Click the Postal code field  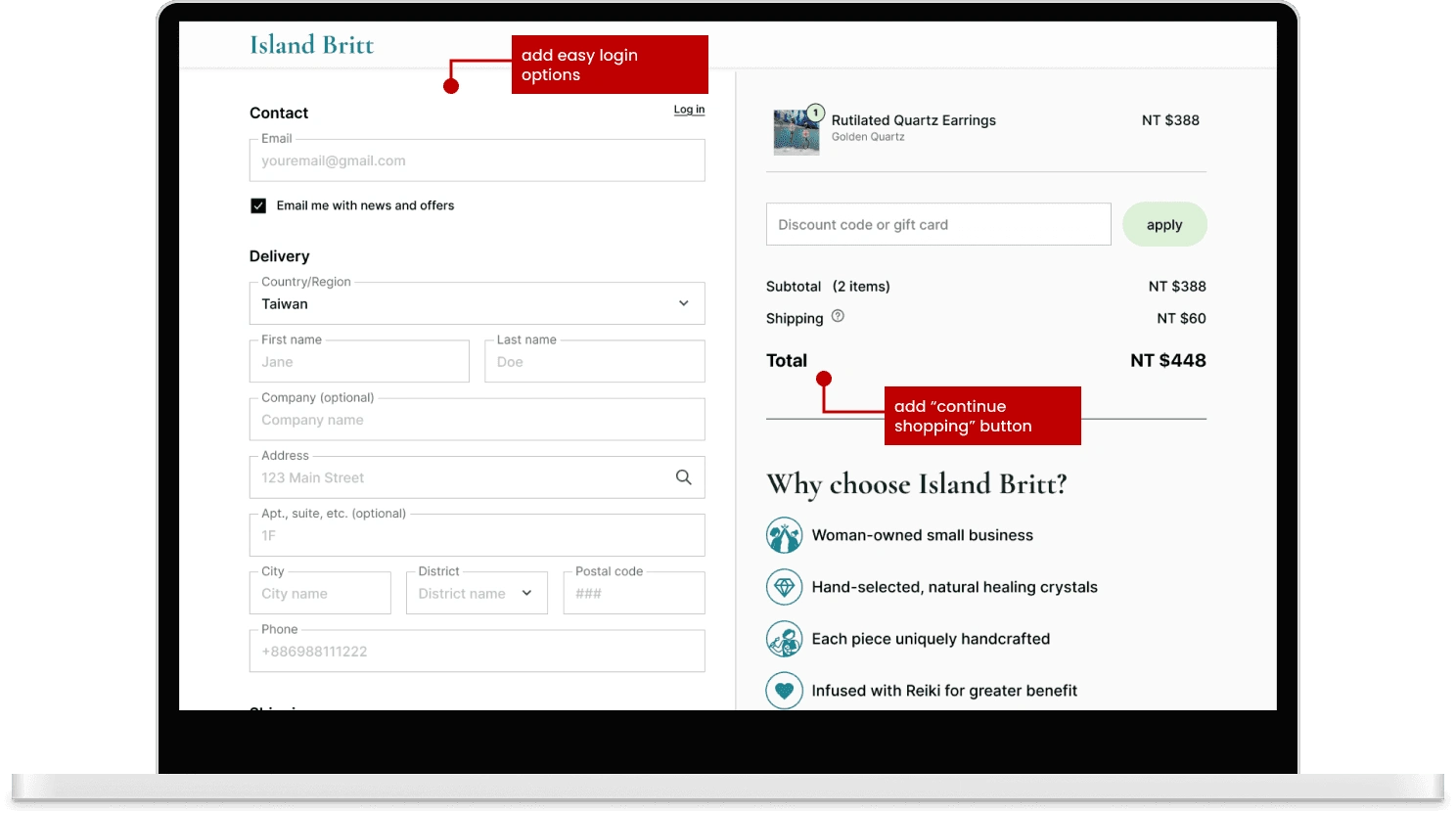(634, 593)
